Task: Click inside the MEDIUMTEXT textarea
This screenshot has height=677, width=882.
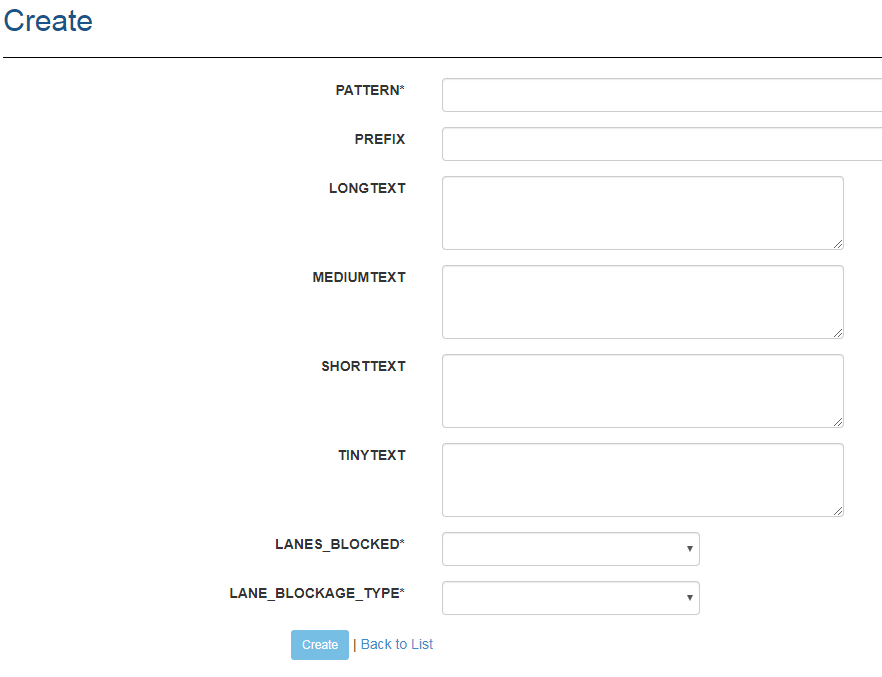Action: 642,302
